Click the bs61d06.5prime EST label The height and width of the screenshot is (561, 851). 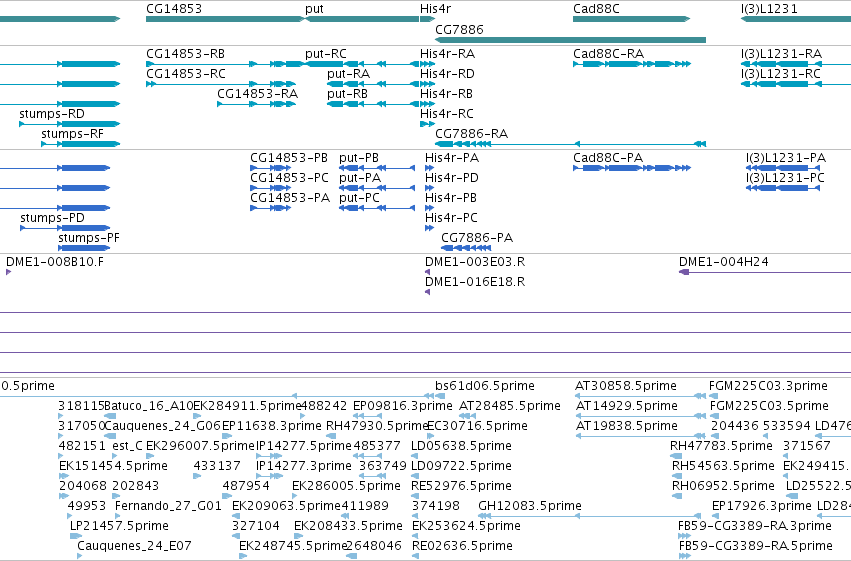[x=485, y=386]
